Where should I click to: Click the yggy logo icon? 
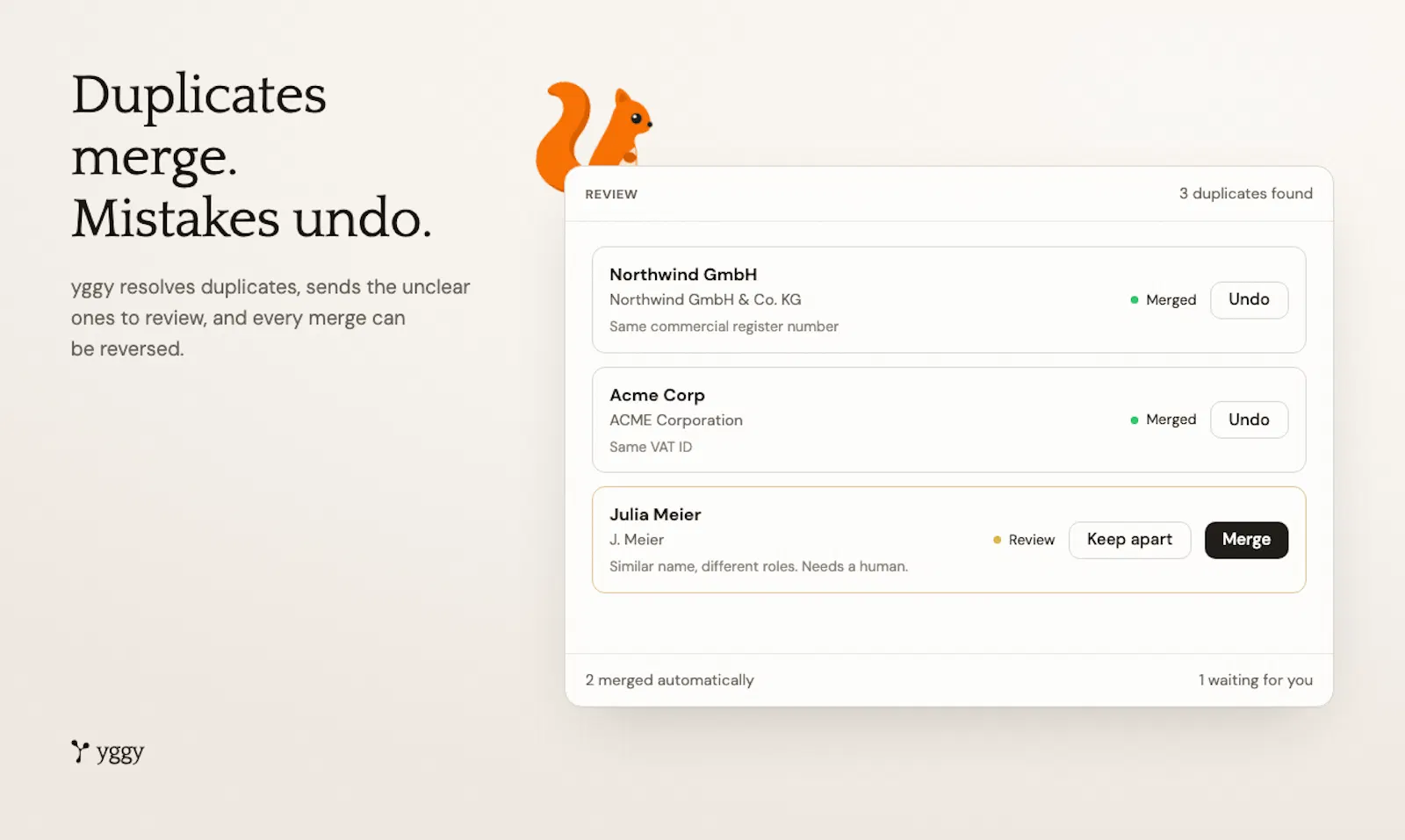[80, 751]
